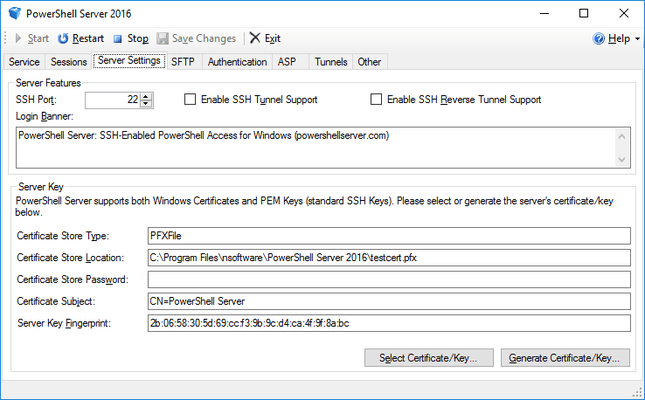This screenshot has height=400, width=645.
Task: Maximize the PowerShell Server window
Action: 584,14
